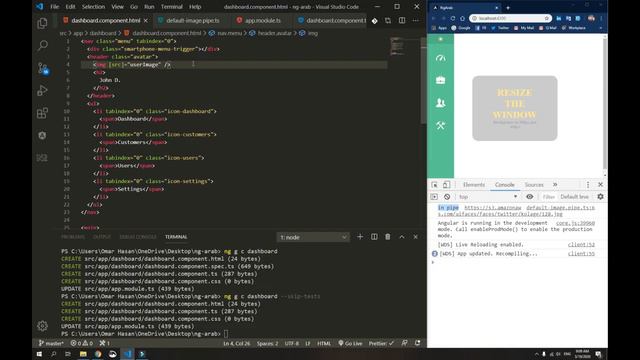The height and width of the screenshot is (360, 640).
Task: Open the Extensions view
Action: pos(42,113)
